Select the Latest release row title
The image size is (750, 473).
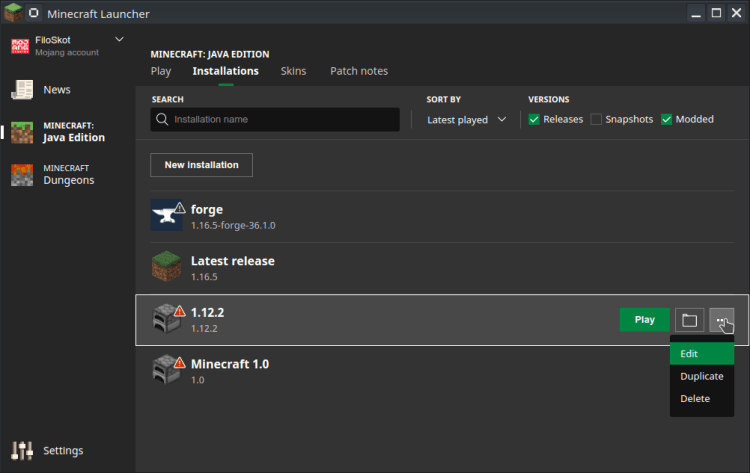point(233,261)
